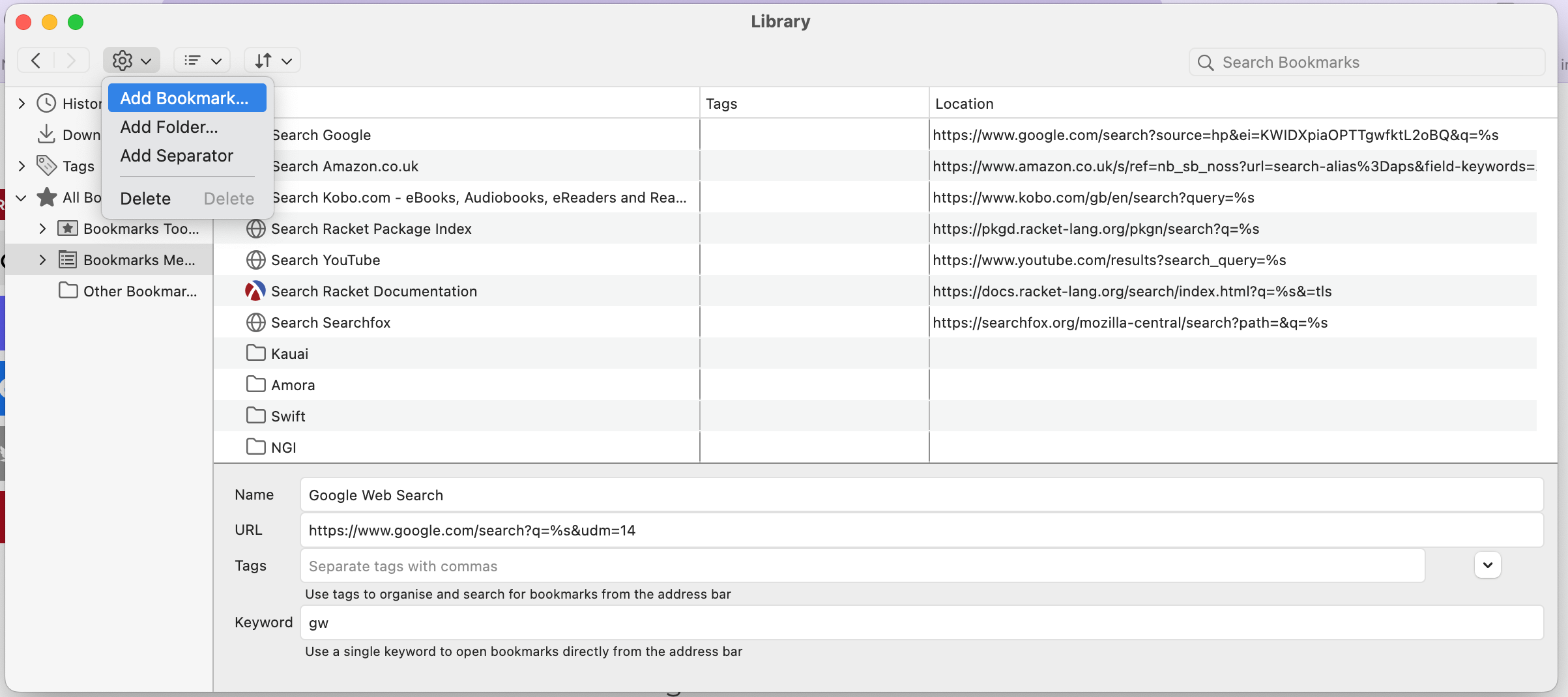Click globe icon of Search Searchfox
This screenshot has width=1568, height=697.
[x=255, y=322]
